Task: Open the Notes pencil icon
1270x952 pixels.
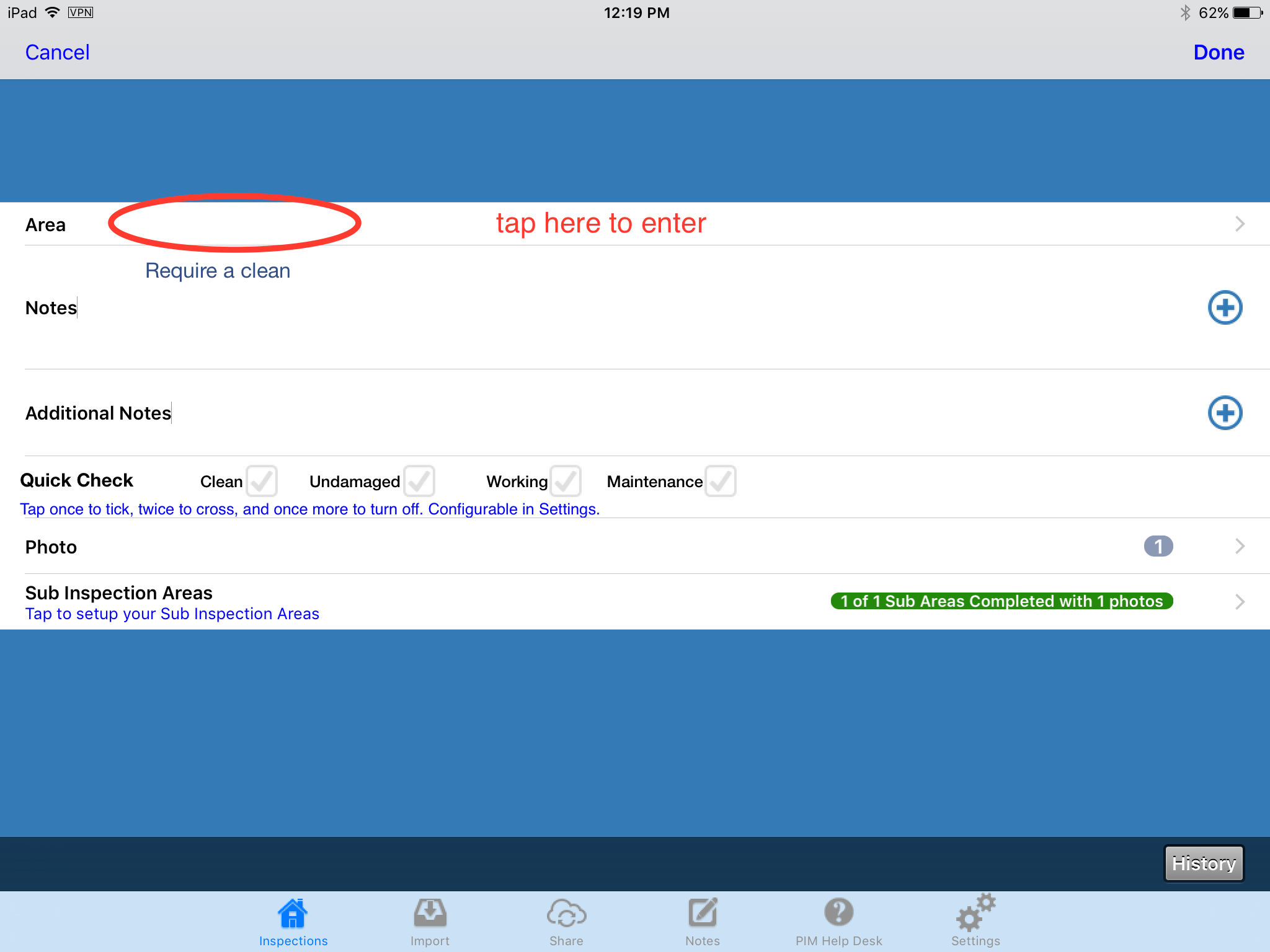Action: pyautogui.click(x=703, y=914)
